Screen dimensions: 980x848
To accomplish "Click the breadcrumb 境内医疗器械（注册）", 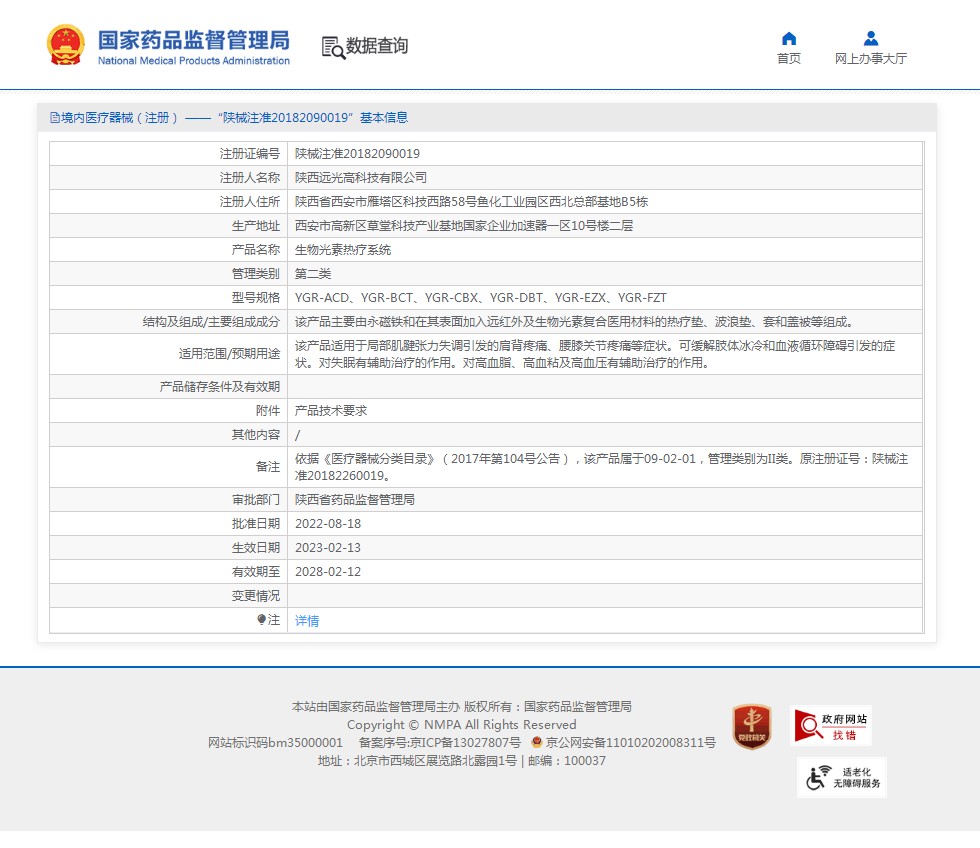I will click(x=119, y=117).
